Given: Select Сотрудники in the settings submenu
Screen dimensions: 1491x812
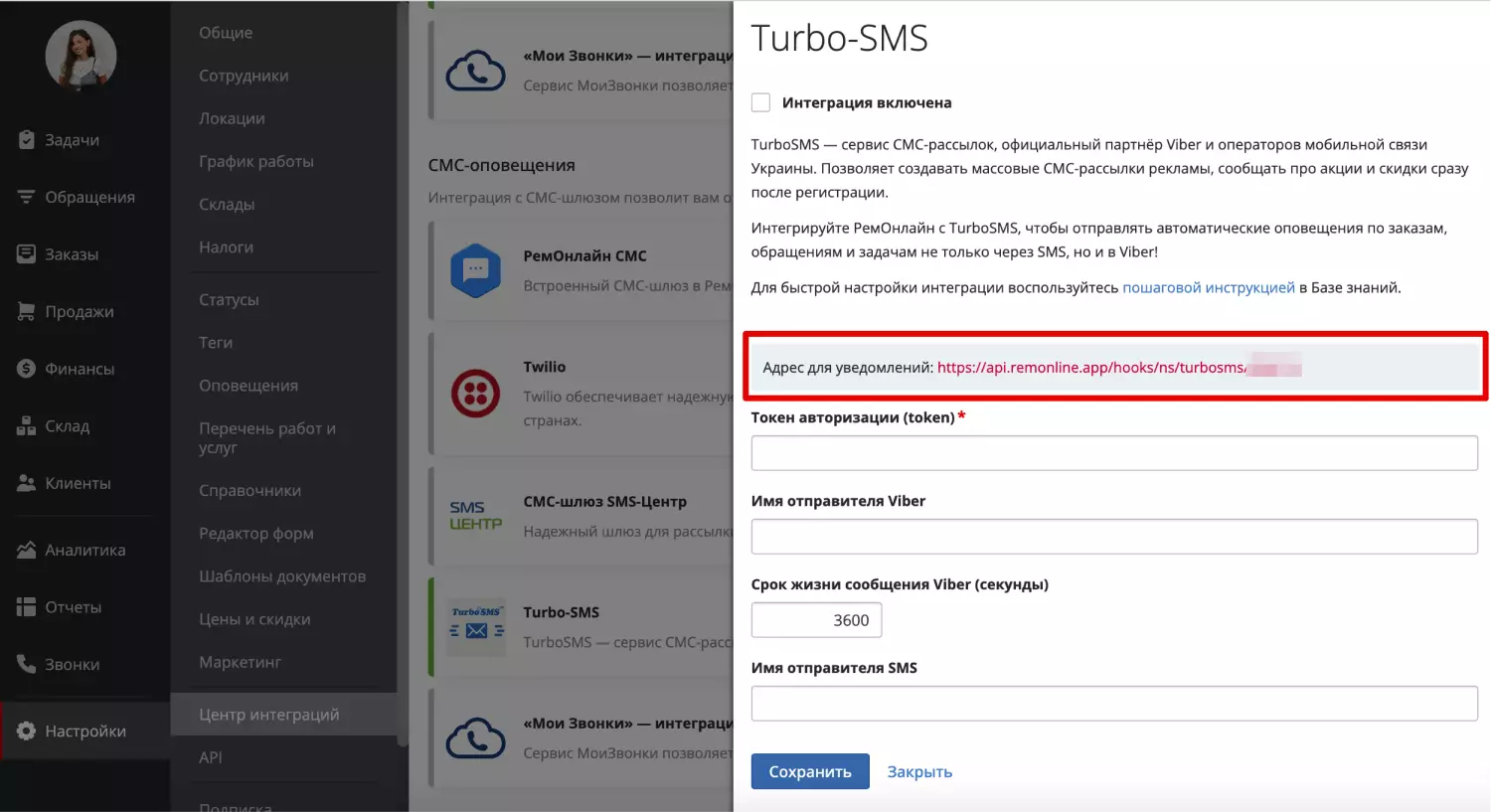Looking at the screenshot, I should (244, 76).
